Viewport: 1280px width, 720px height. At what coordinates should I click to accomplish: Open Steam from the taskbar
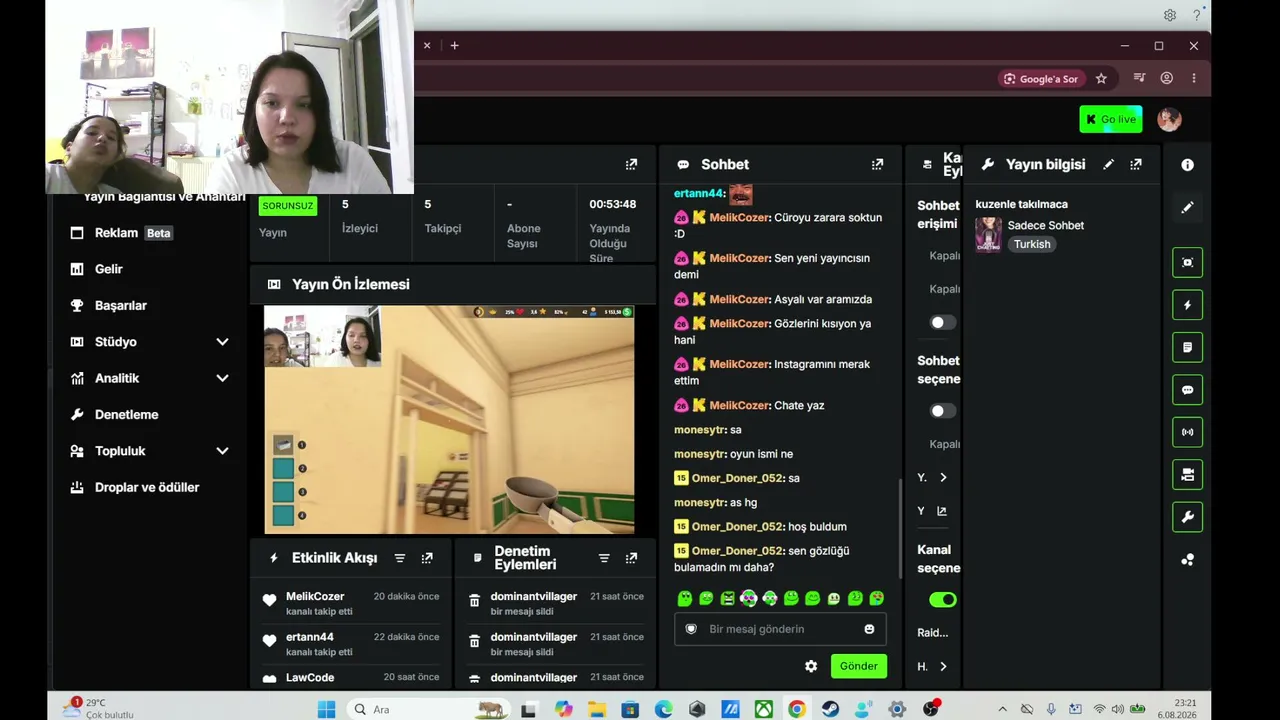(830, 709)
